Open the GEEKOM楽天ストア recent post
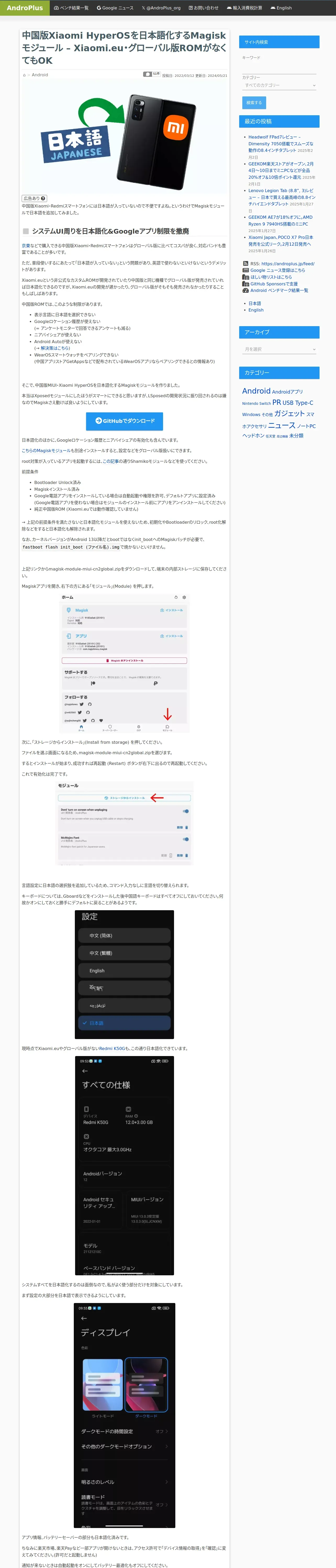 pyautogui.click(x=281, y=170)
